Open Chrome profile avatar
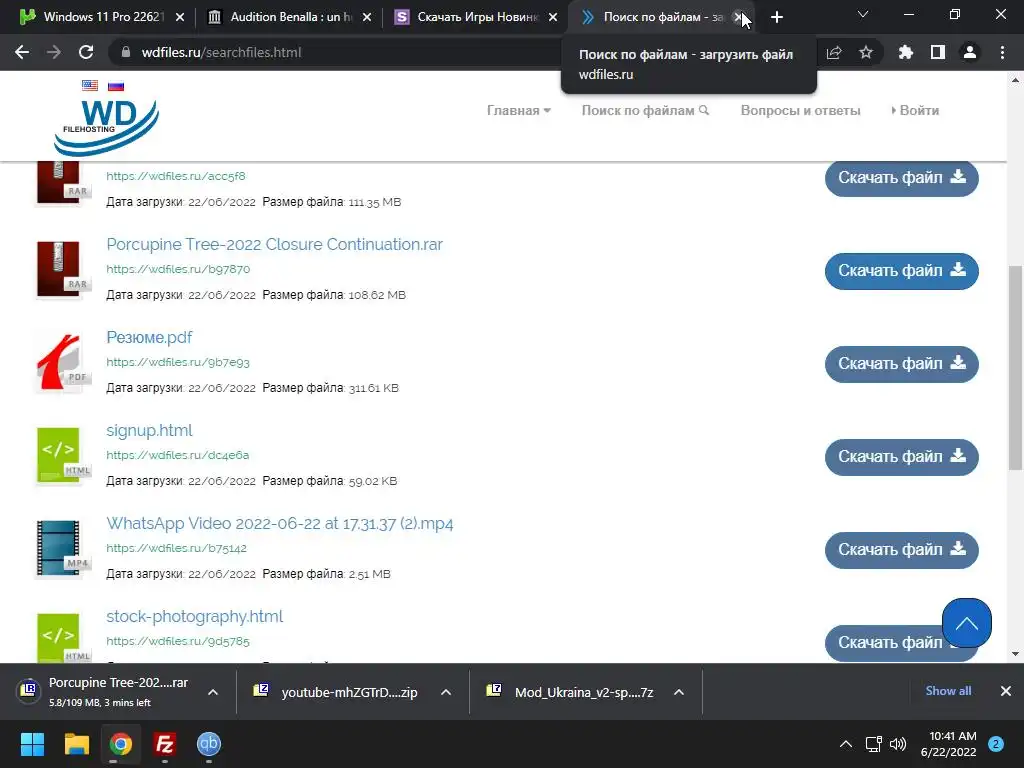This screenshot has width=1024, height=768. pyautogui.click(x=970, y=52)
